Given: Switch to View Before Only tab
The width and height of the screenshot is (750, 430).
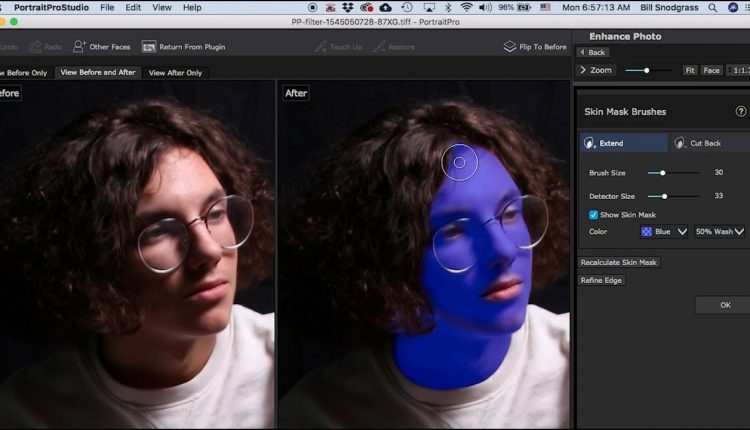Looking at the screenshot, I should click(25, 73).
